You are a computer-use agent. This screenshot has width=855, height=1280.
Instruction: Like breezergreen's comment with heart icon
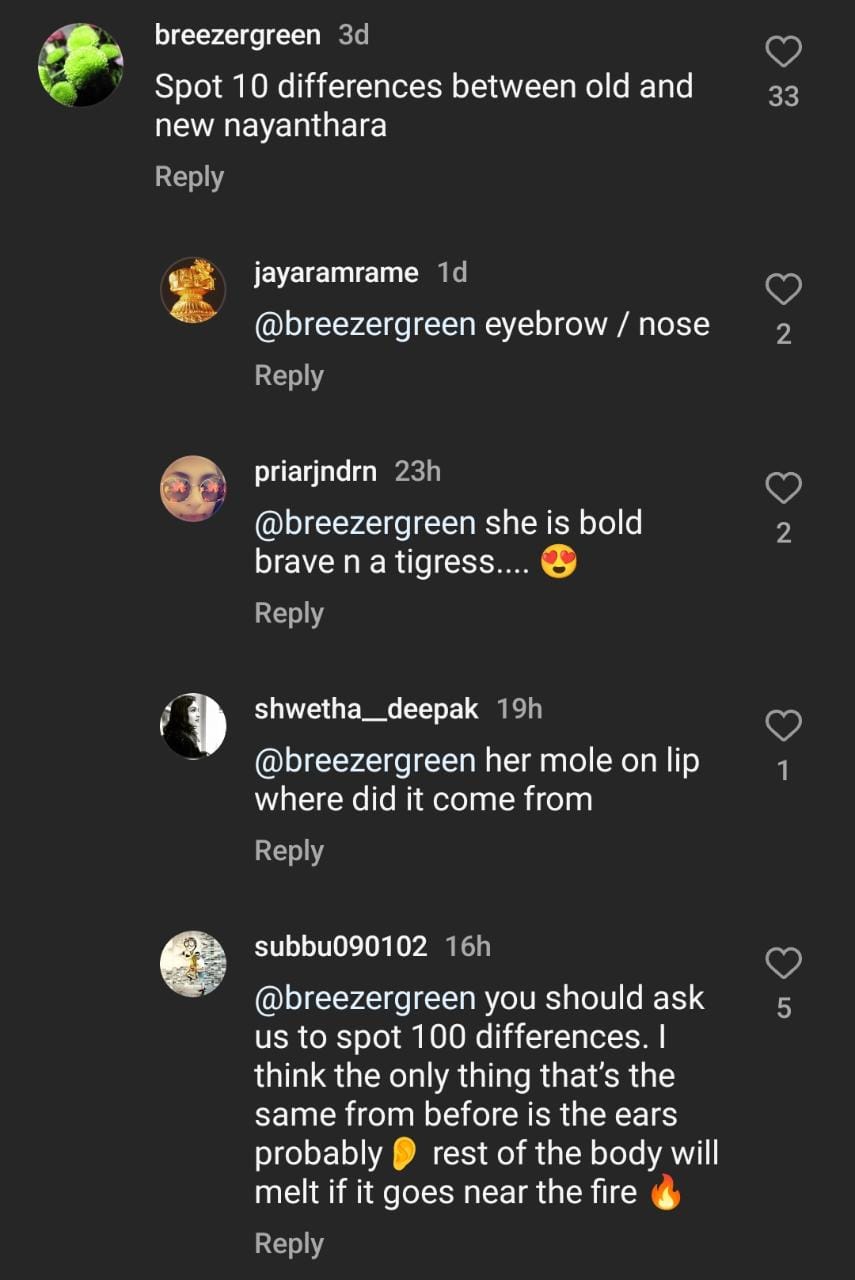[x=783, y=51]
